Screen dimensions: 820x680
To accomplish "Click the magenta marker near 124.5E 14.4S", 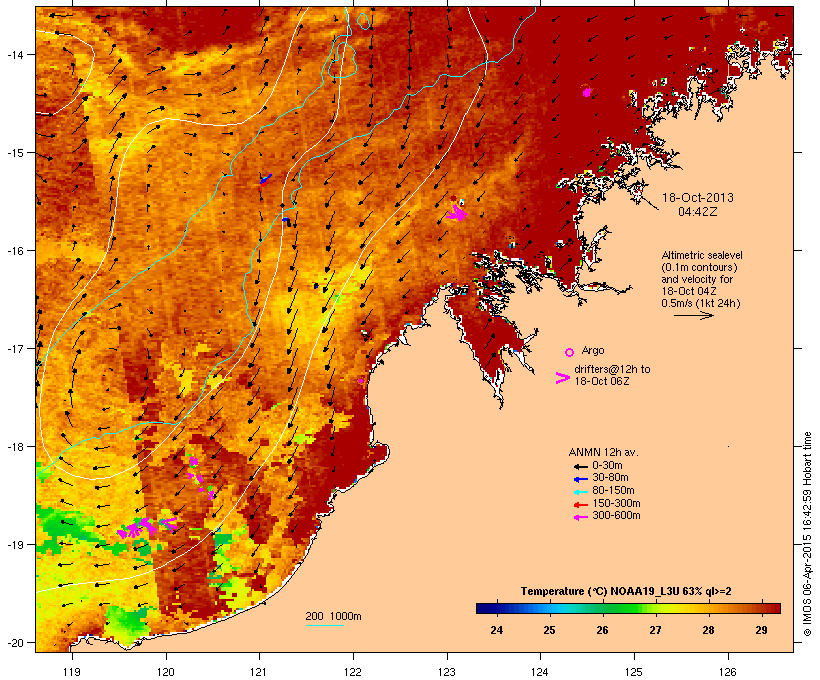I will pos(586,92).
